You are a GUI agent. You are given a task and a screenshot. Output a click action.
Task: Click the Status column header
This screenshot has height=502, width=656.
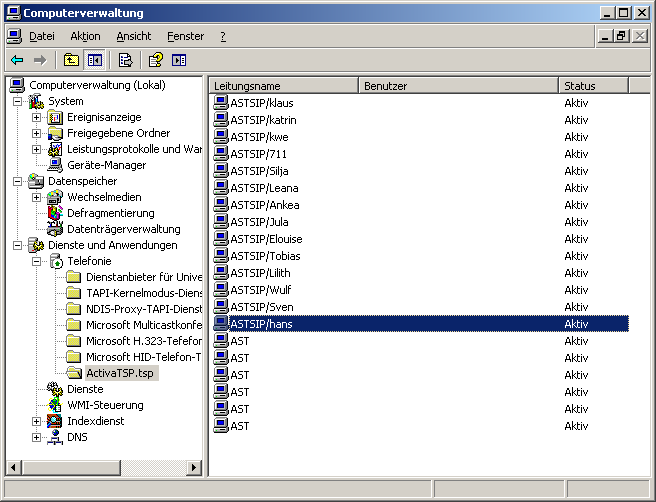592,86
